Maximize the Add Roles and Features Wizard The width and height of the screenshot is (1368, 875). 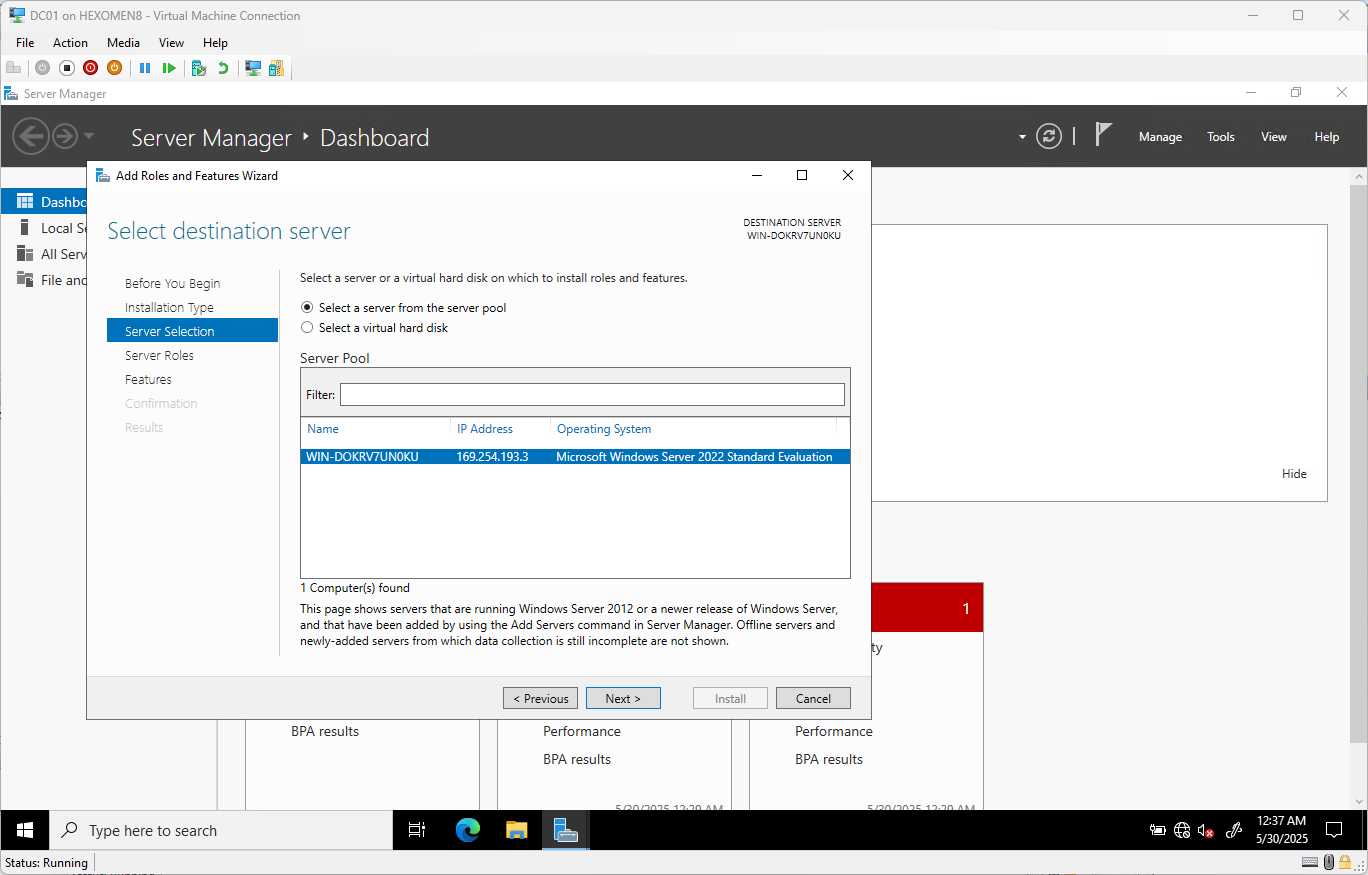tap(802, 175)
